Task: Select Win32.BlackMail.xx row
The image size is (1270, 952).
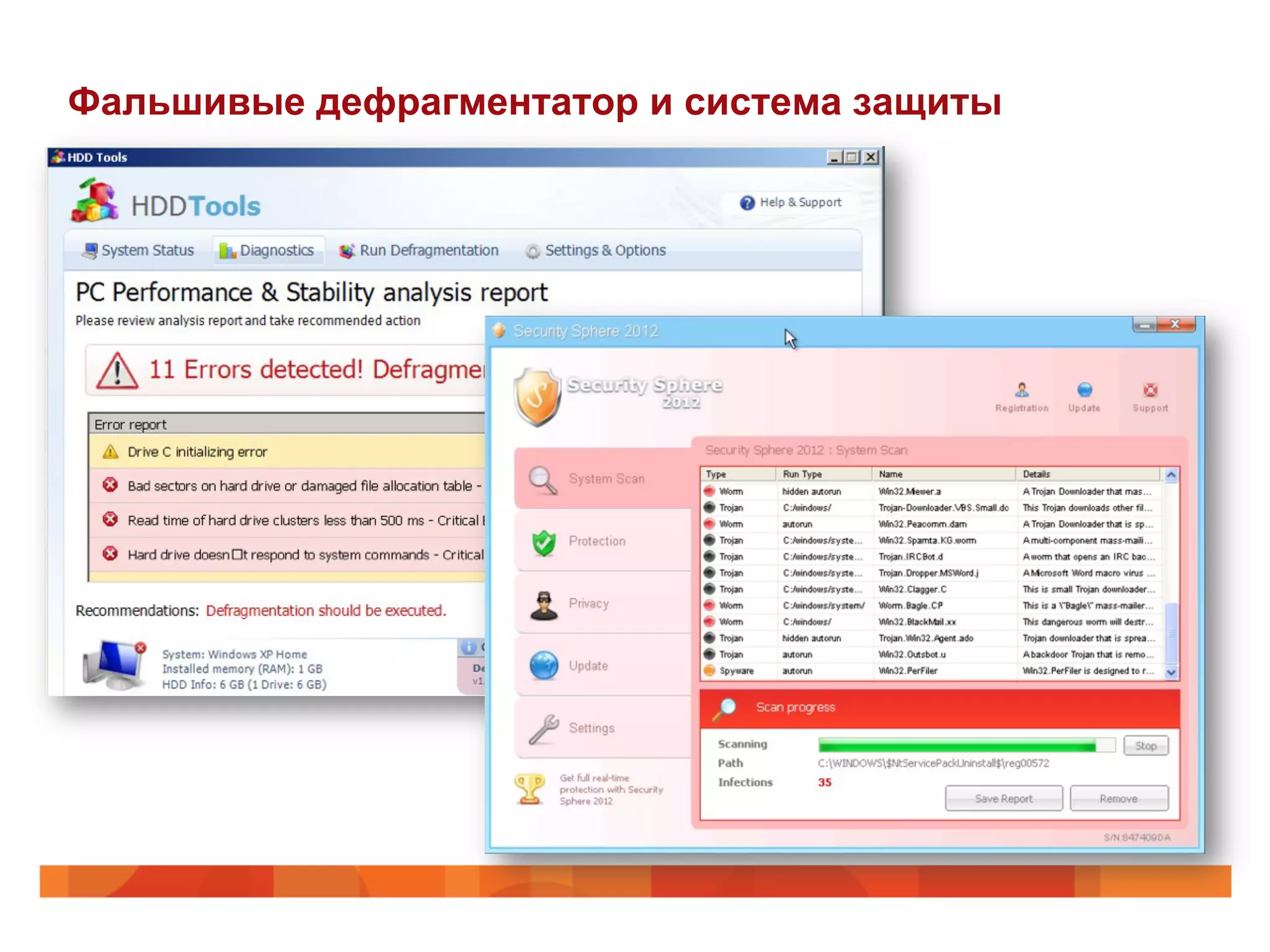Action: [x=930, y=622]
